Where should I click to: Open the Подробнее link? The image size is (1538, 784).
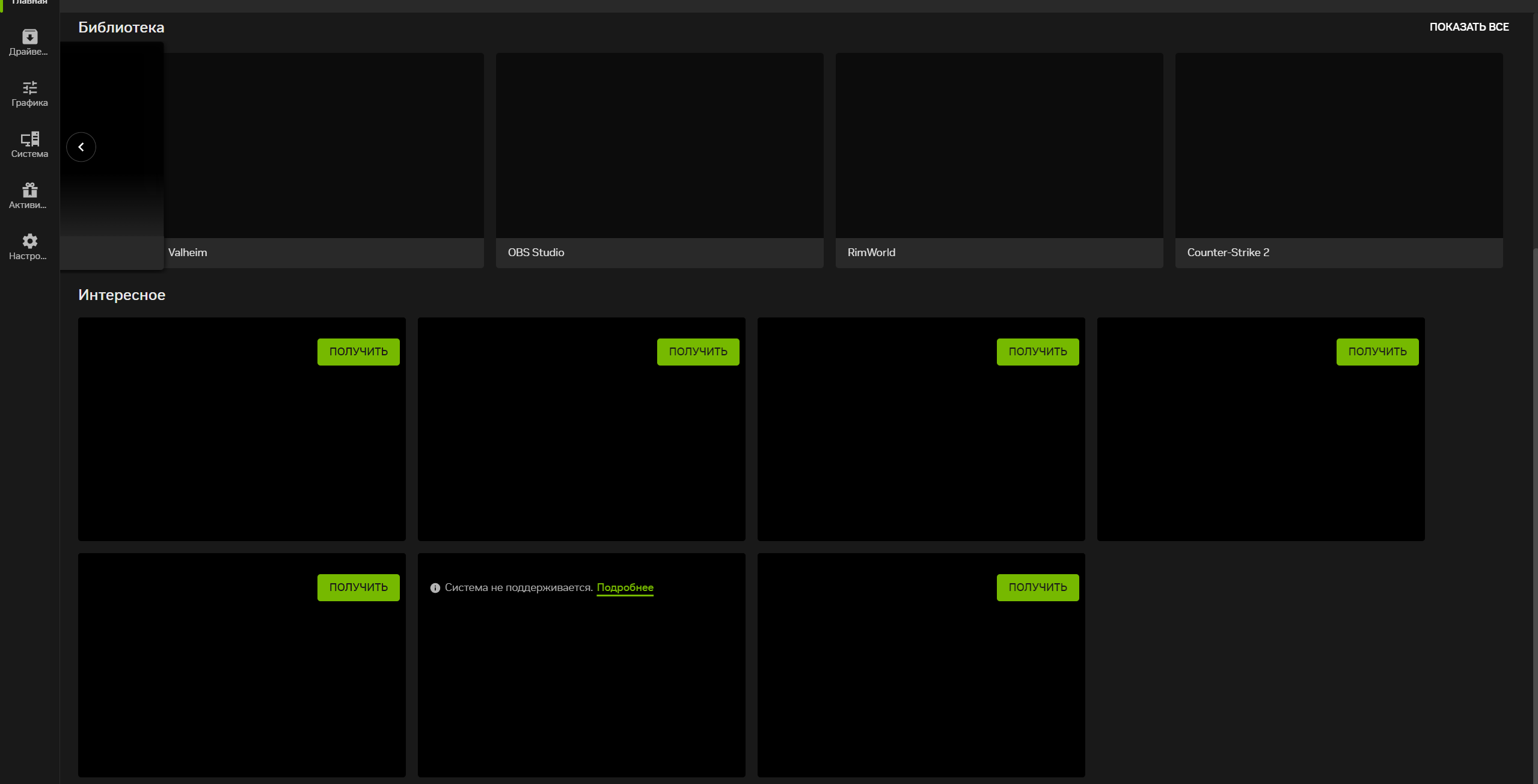[625, 587]
